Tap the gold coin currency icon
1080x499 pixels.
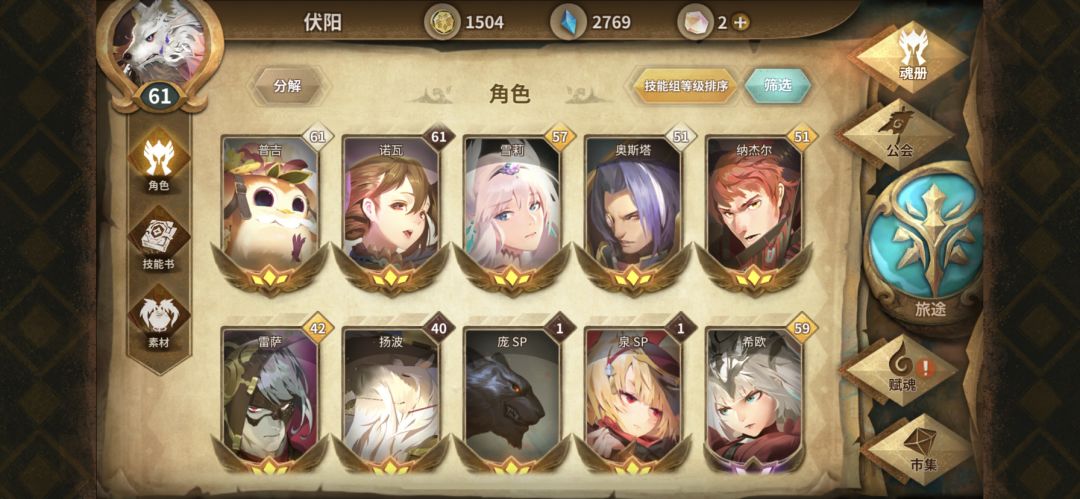click(x=441, y=22)
